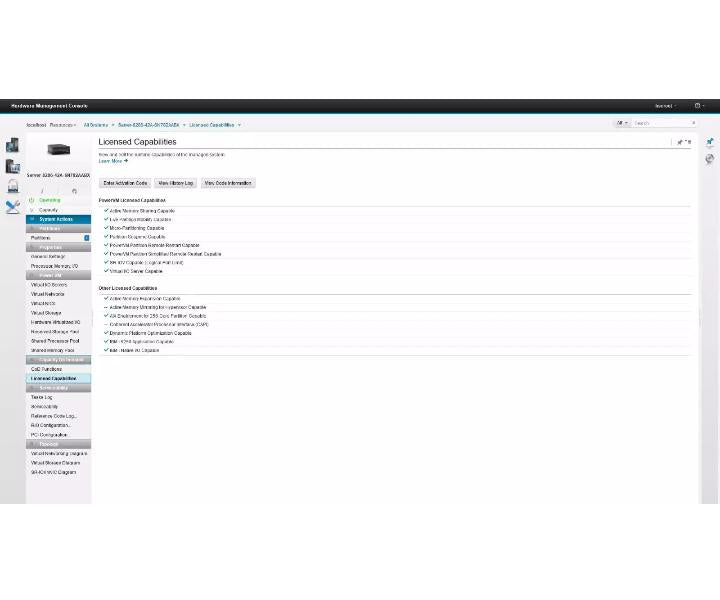Collapse the Partitions section header
Screen dimensions: 720x600
[x=58, y=229]
